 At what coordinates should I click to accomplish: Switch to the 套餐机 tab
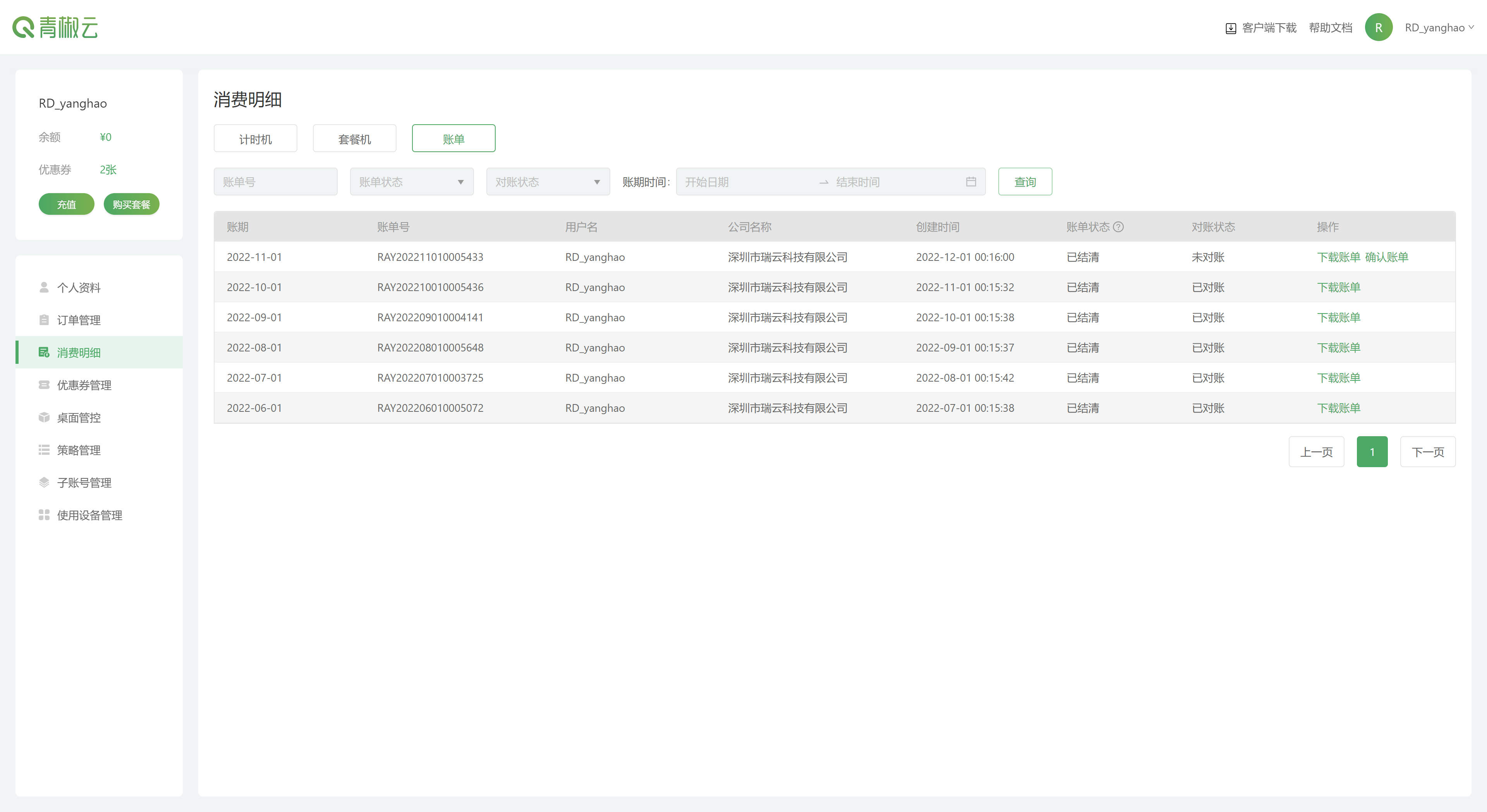click(354, 139)
